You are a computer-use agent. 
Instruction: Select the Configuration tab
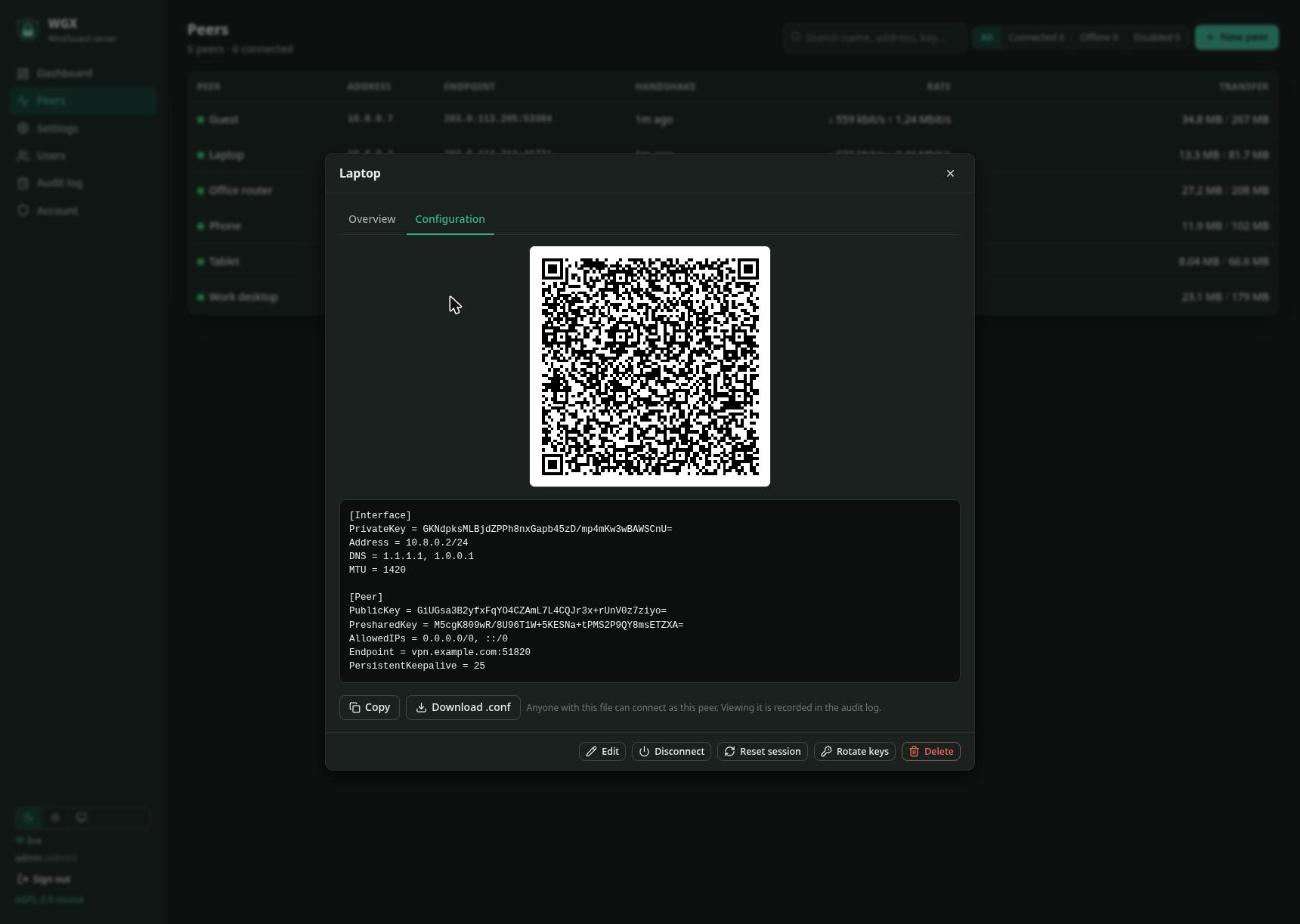[450, 219]
